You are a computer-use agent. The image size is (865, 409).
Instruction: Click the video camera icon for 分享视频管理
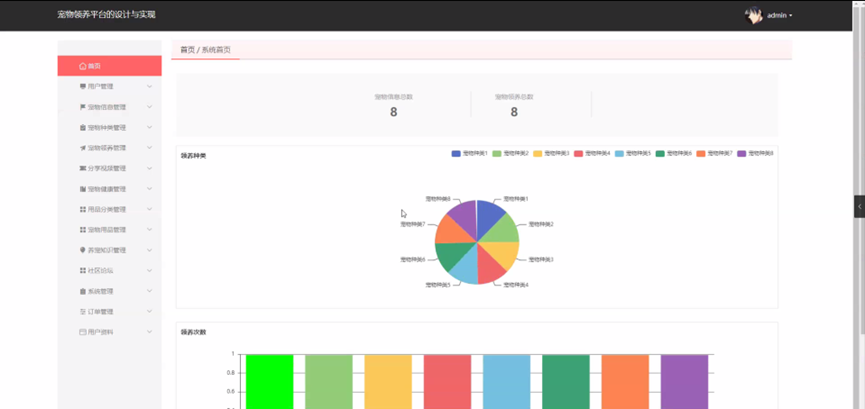83,168
